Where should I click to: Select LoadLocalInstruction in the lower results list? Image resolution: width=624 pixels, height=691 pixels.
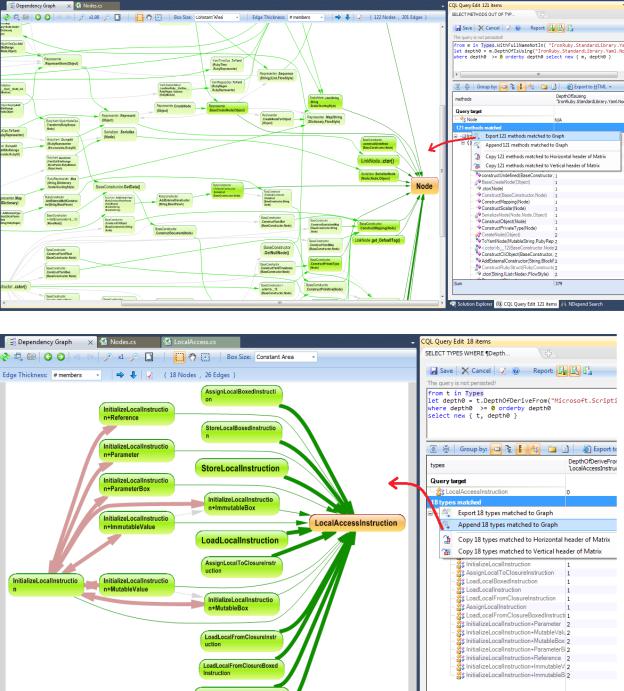[x=493, y=590]
